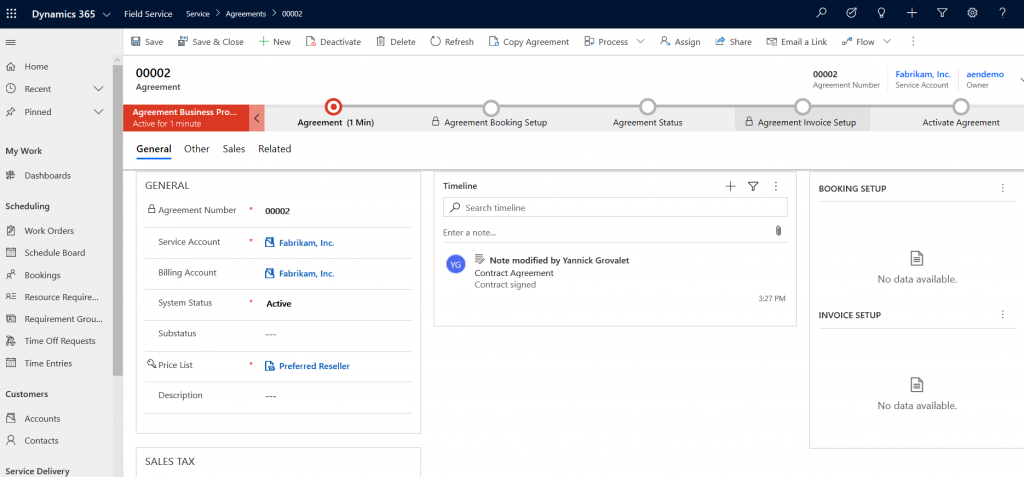Click the lightbulb assistant icon
This screenshot has height=477, width=1024.
[x=881, y=13]
